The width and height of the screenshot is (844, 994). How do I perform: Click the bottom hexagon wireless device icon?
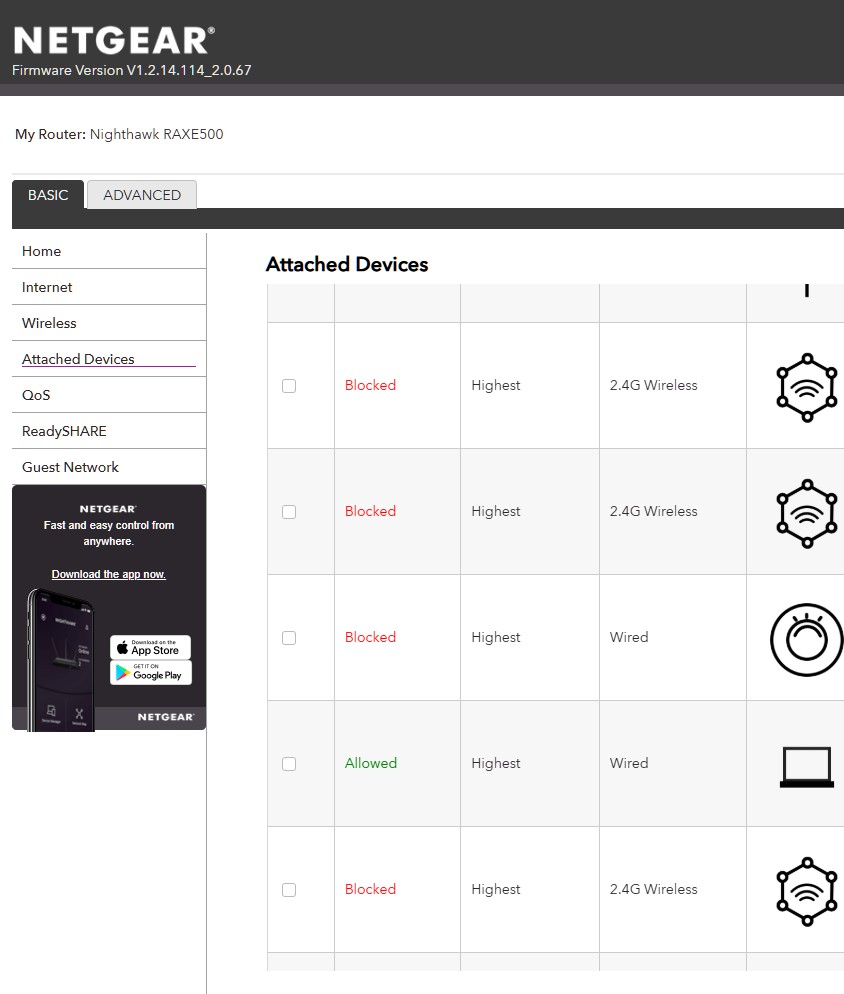(x=806, y=891)
